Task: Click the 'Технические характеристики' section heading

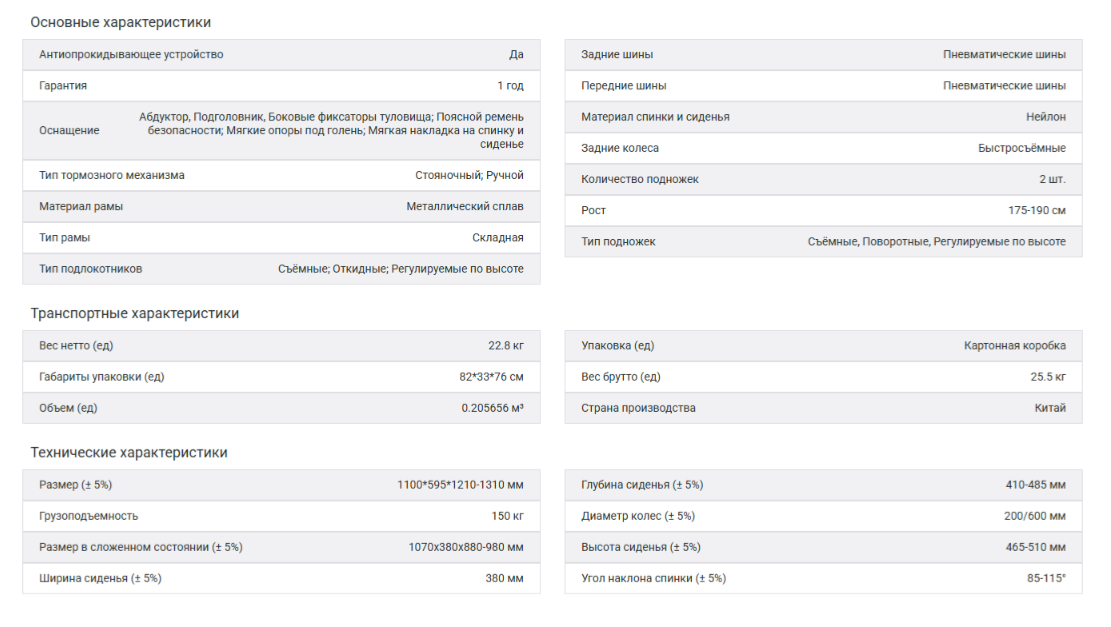Action: coord(128,452)
